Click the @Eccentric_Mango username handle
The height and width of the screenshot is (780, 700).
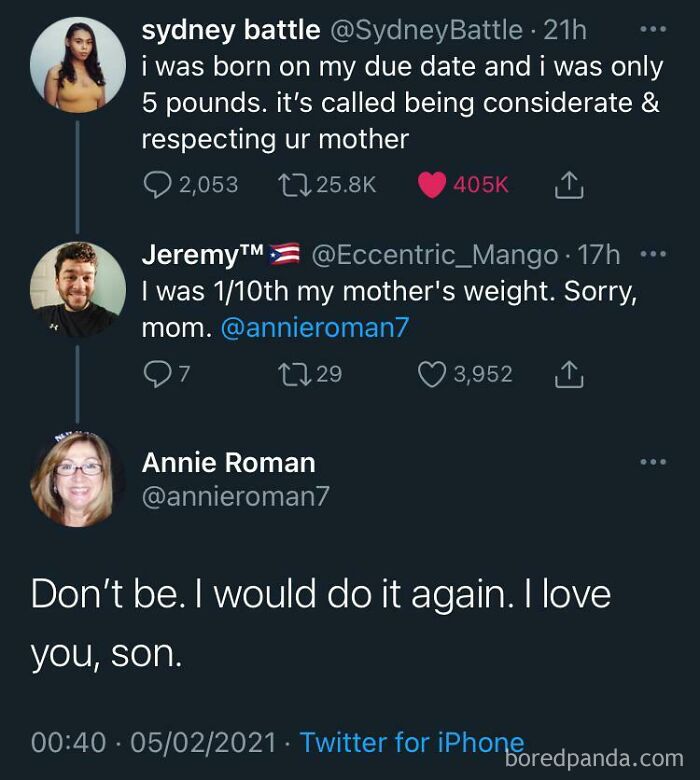435,256
